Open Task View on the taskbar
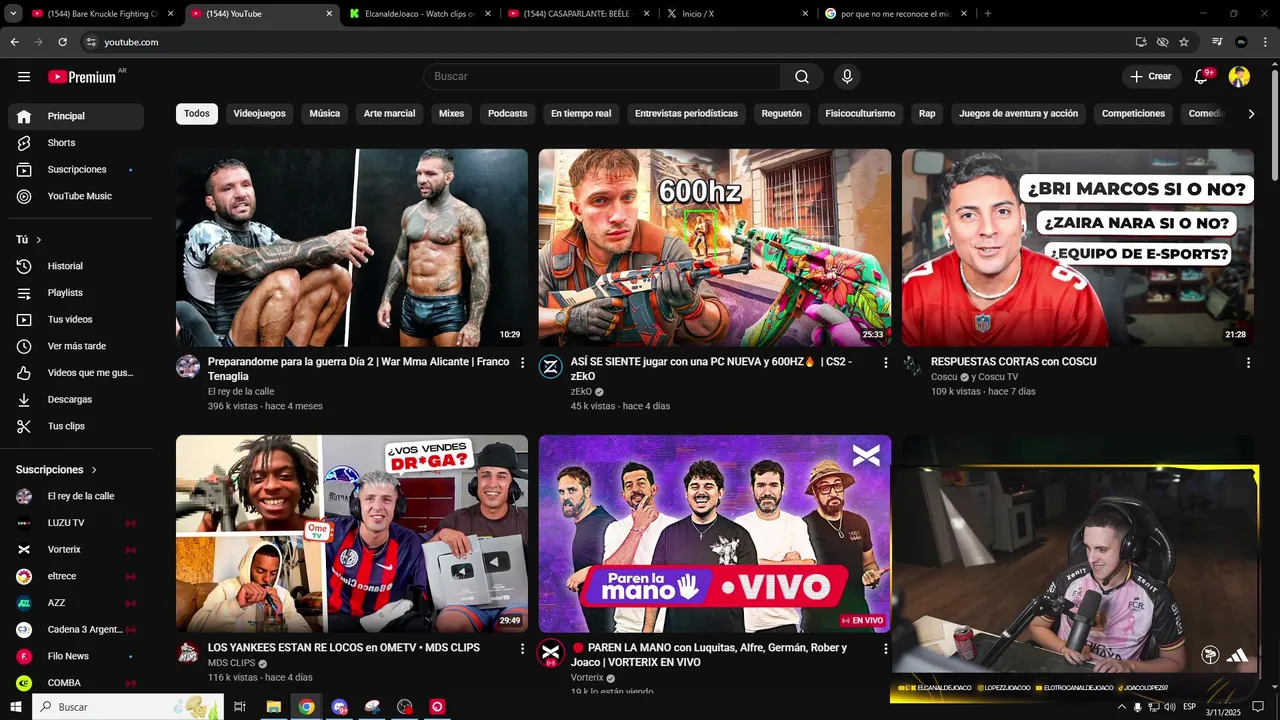The height and width of the screenshot is (720, 1280). [x=240, y=707]
